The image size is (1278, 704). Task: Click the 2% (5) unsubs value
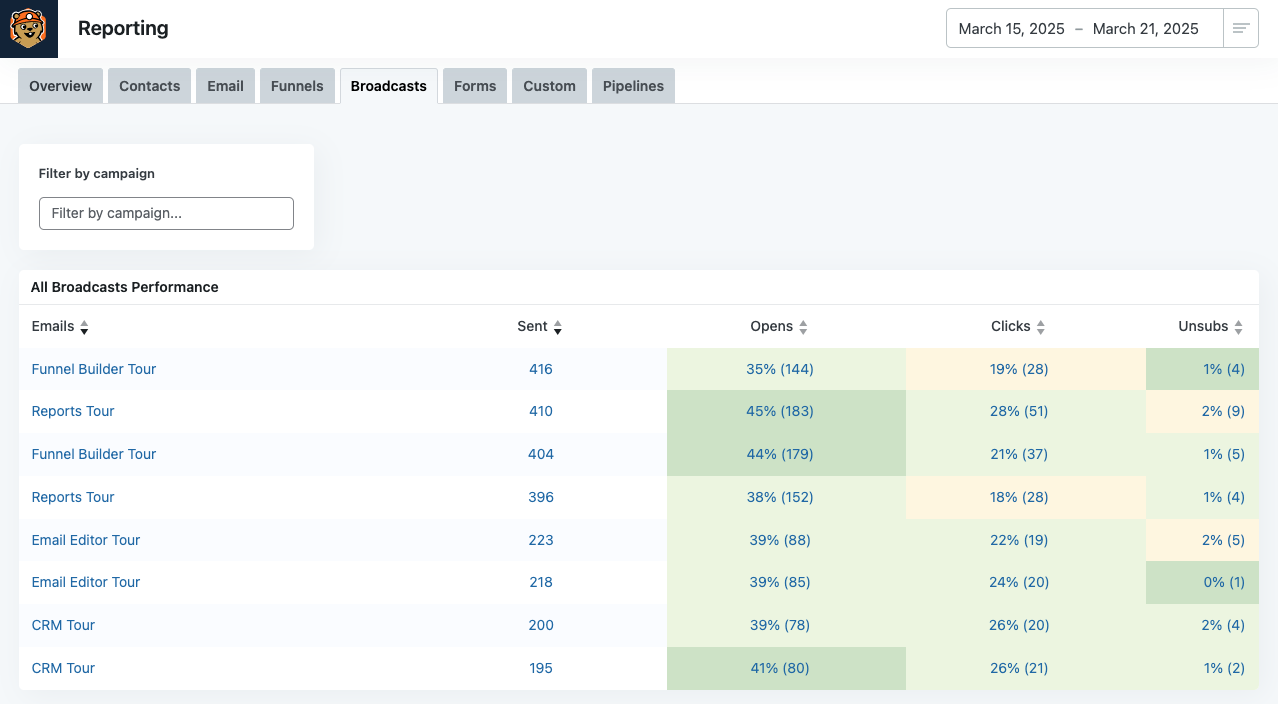(x=1223, y=540)
